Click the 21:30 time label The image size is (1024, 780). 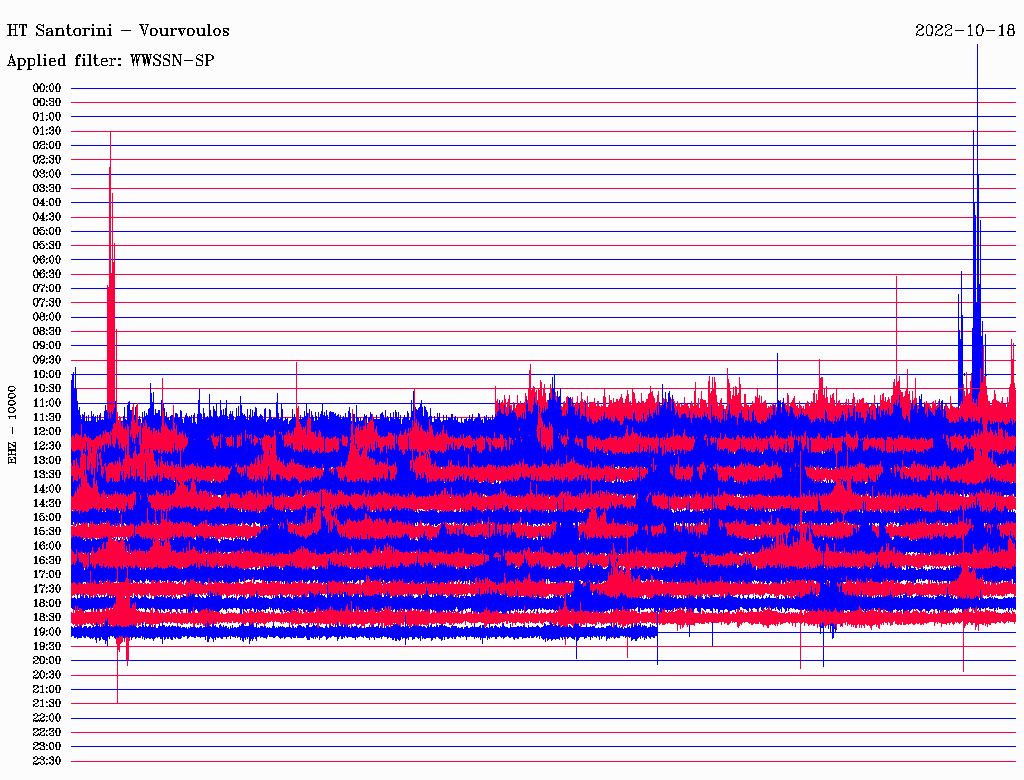(47, 703)
